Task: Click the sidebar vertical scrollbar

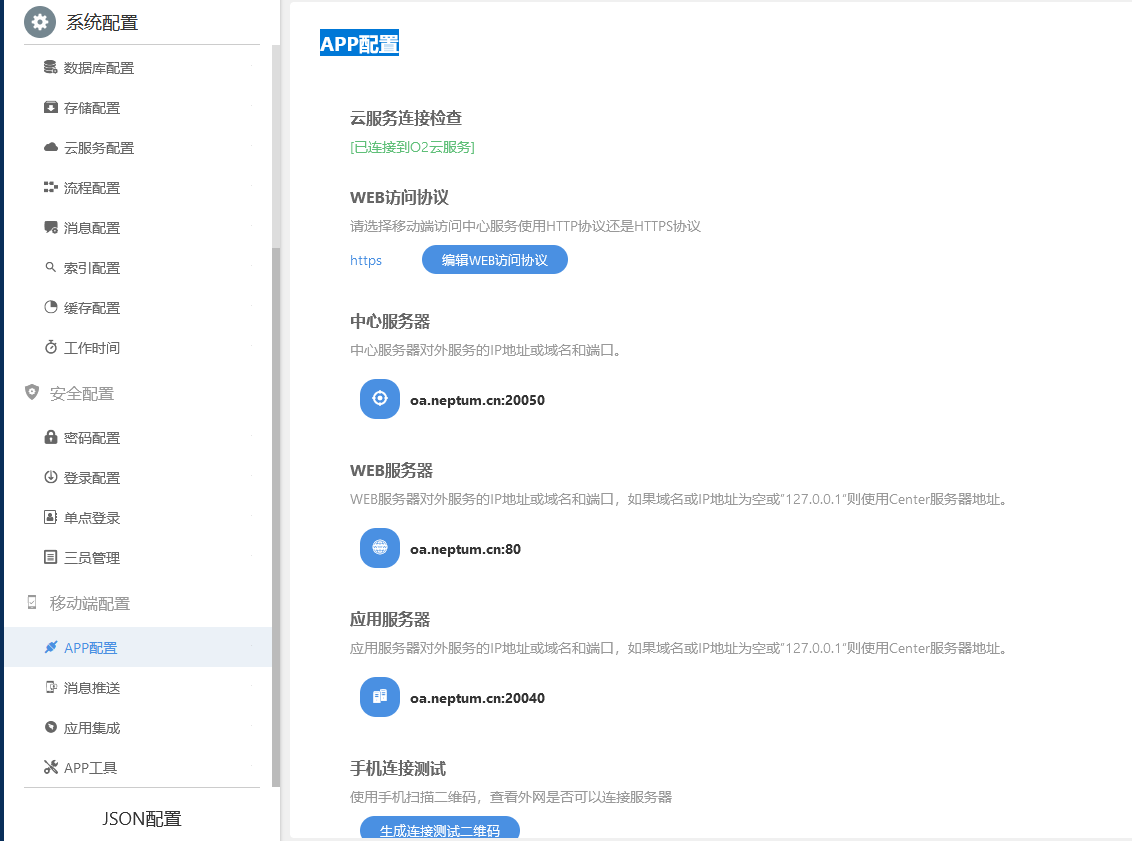Action: 276,516
